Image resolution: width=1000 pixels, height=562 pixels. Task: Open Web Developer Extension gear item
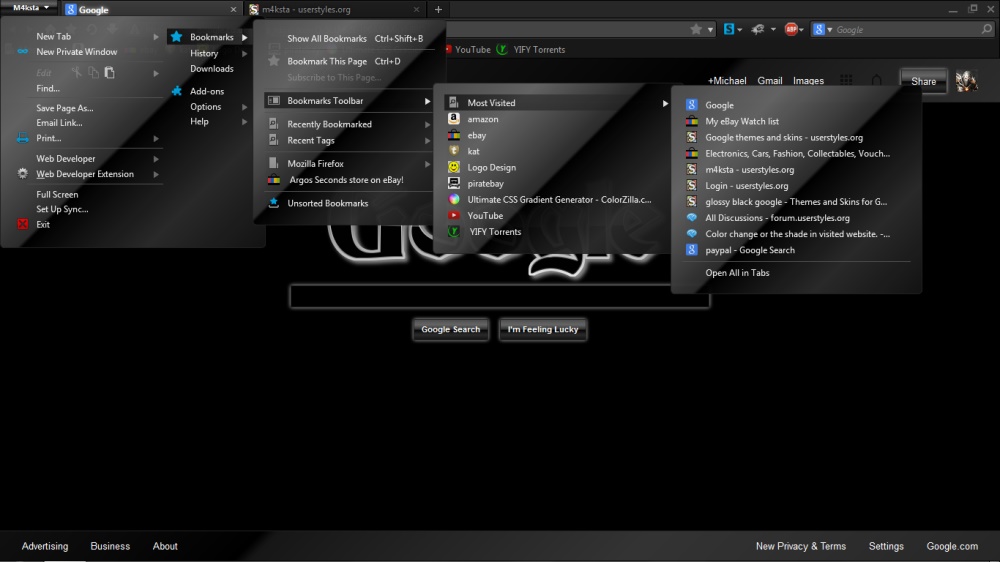[85, 174]
